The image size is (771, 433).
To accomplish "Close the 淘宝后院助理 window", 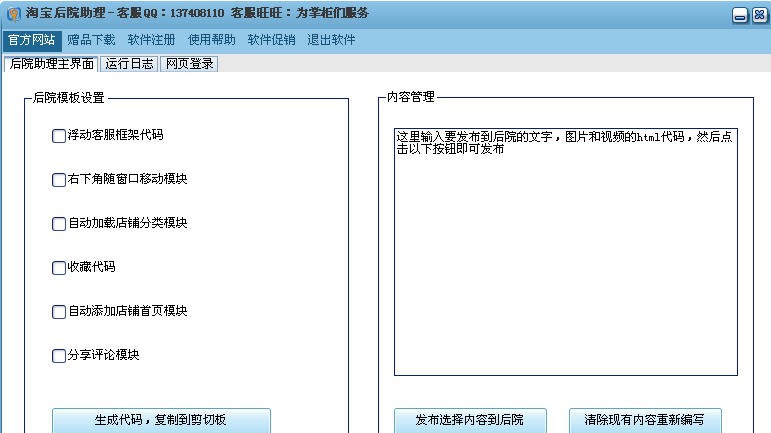I will click(759, 15).
